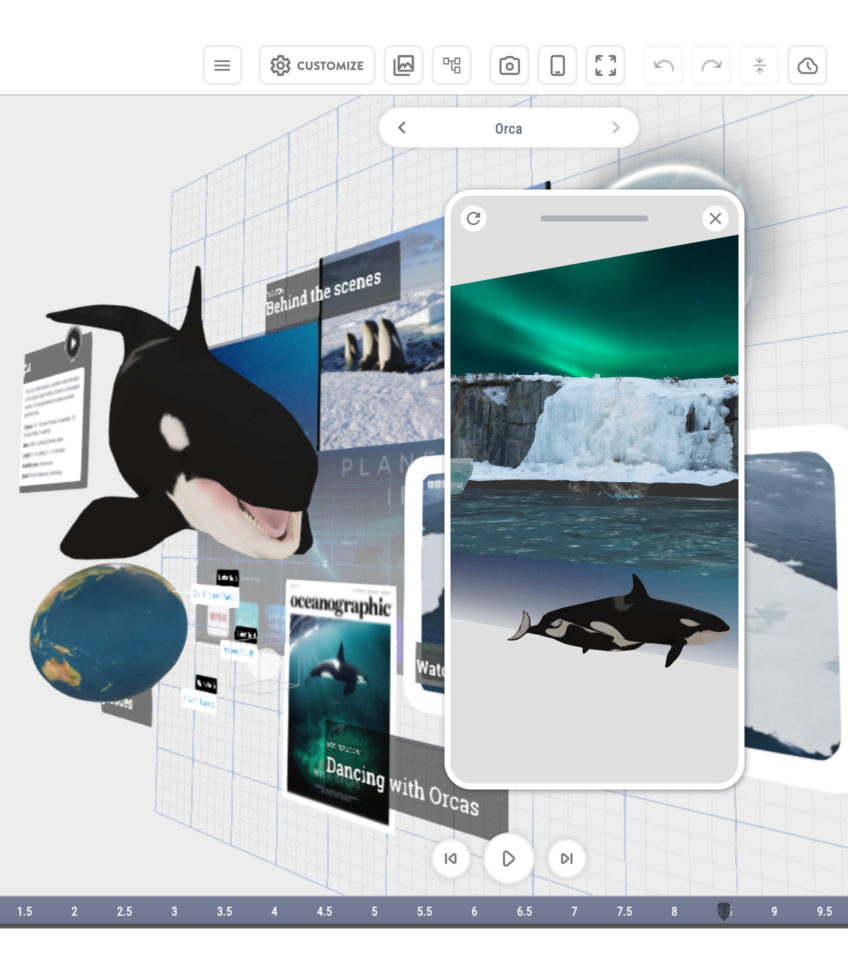Select the oceanographic magazine cover

(x=340, y=704)
